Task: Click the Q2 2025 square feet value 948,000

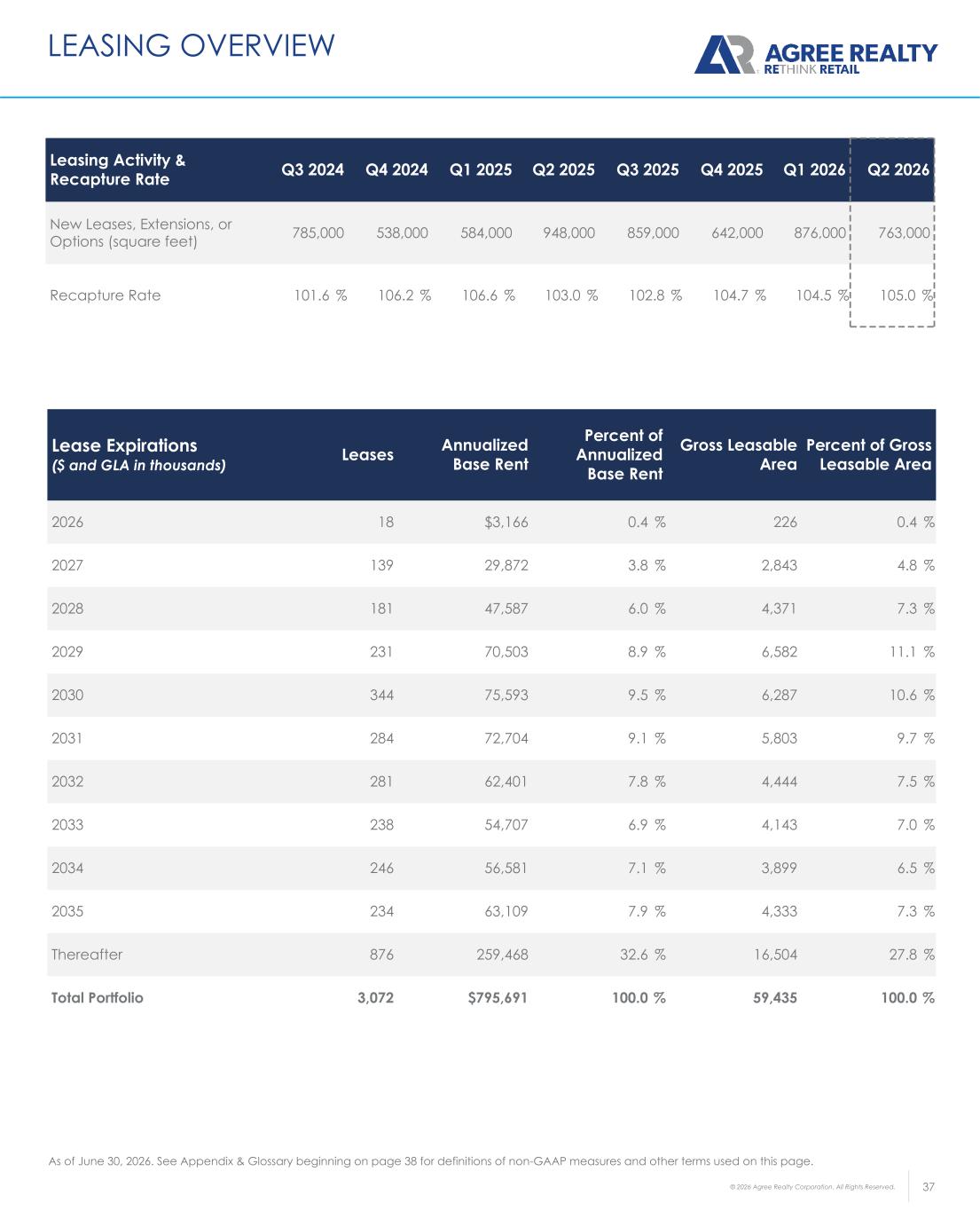Action: point(568,232)
